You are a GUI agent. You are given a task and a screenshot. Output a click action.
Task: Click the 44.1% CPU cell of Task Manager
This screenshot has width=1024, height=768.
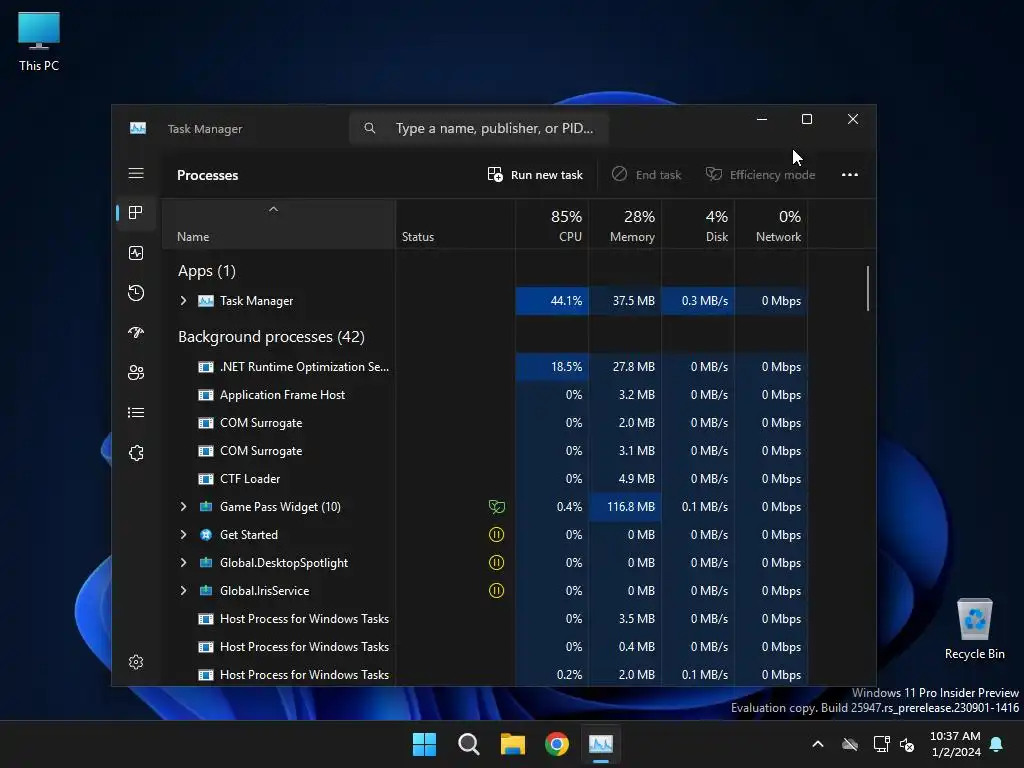(552, 301)
